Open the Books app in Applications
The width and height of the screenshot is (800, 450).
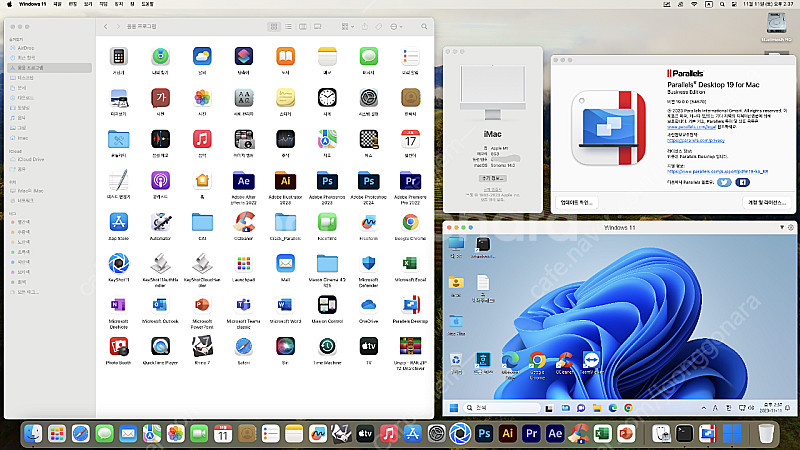(285, 57)
